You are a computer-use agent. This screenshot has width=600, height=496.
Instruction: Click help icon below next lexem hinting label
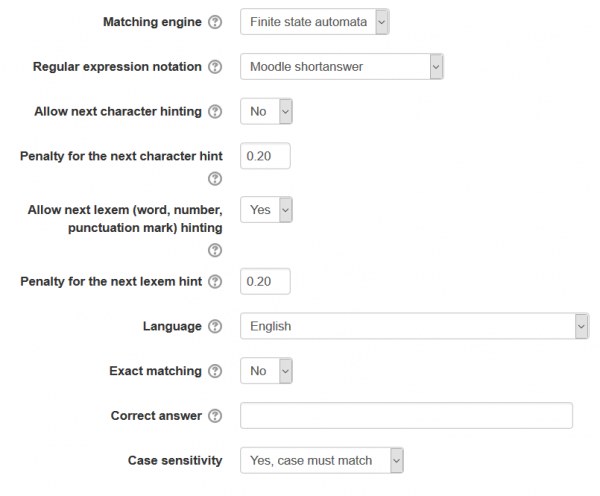(x=215, y=250)
